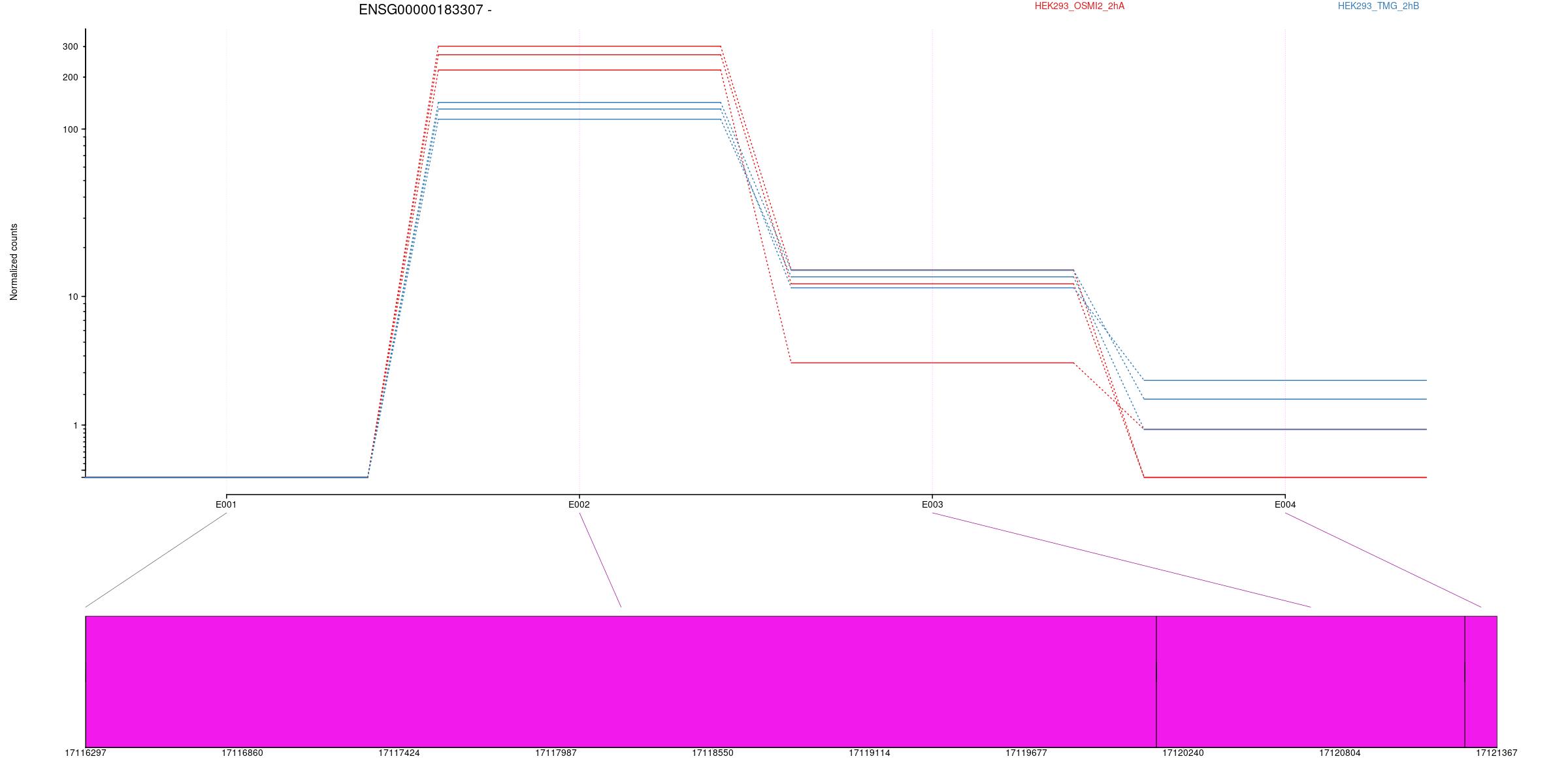Select the HEK293_OSMI2_2hA legend label
Viewport: 1568px width, 784px height.
tap(1079, 7)
